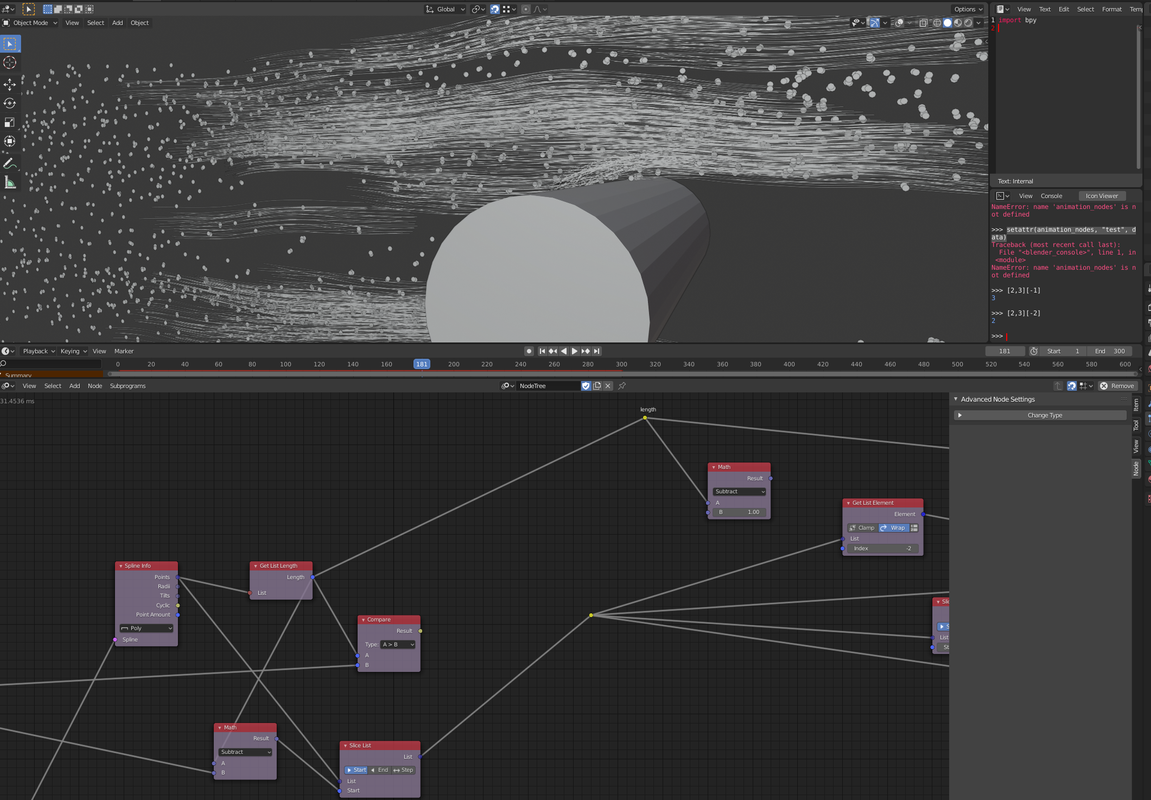Switch to rendered viewport shading

point(968,23)
